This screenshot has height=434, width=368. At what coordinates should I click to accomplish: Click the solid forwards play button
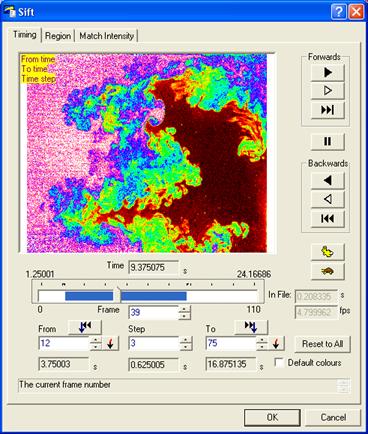(328, 72)
